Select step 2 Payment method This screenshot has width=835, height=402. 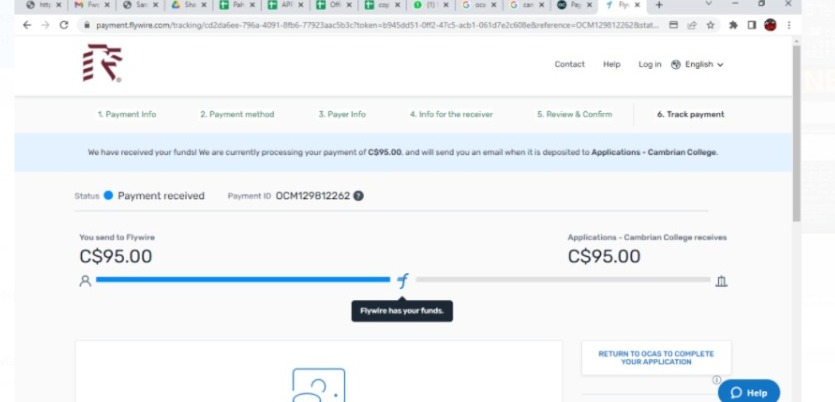click(x=237, y=114)
